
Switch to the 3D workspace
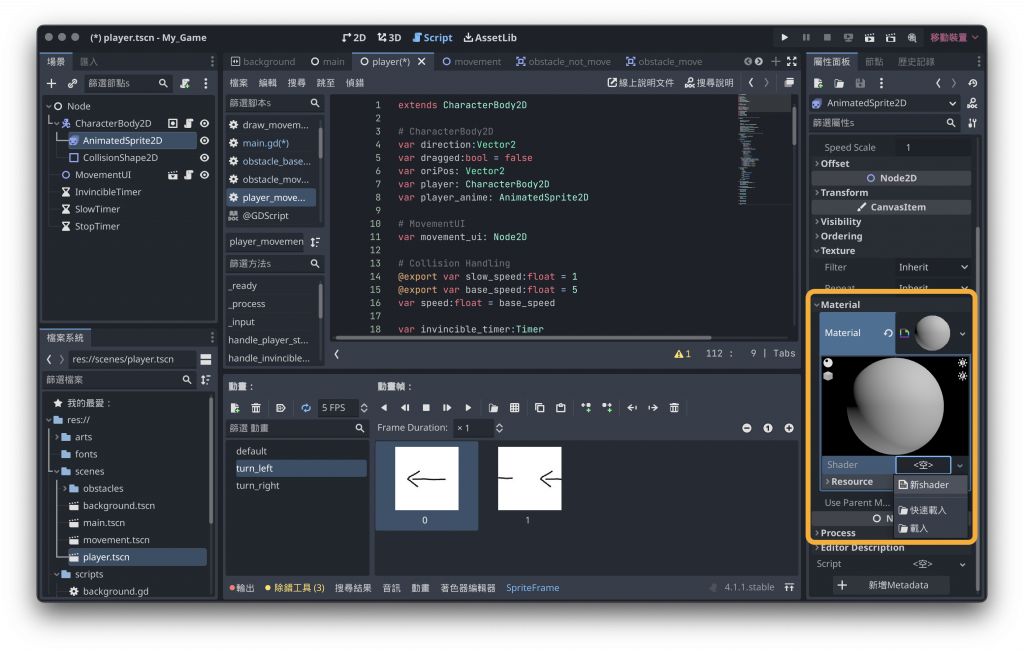(x=389, y=37)
